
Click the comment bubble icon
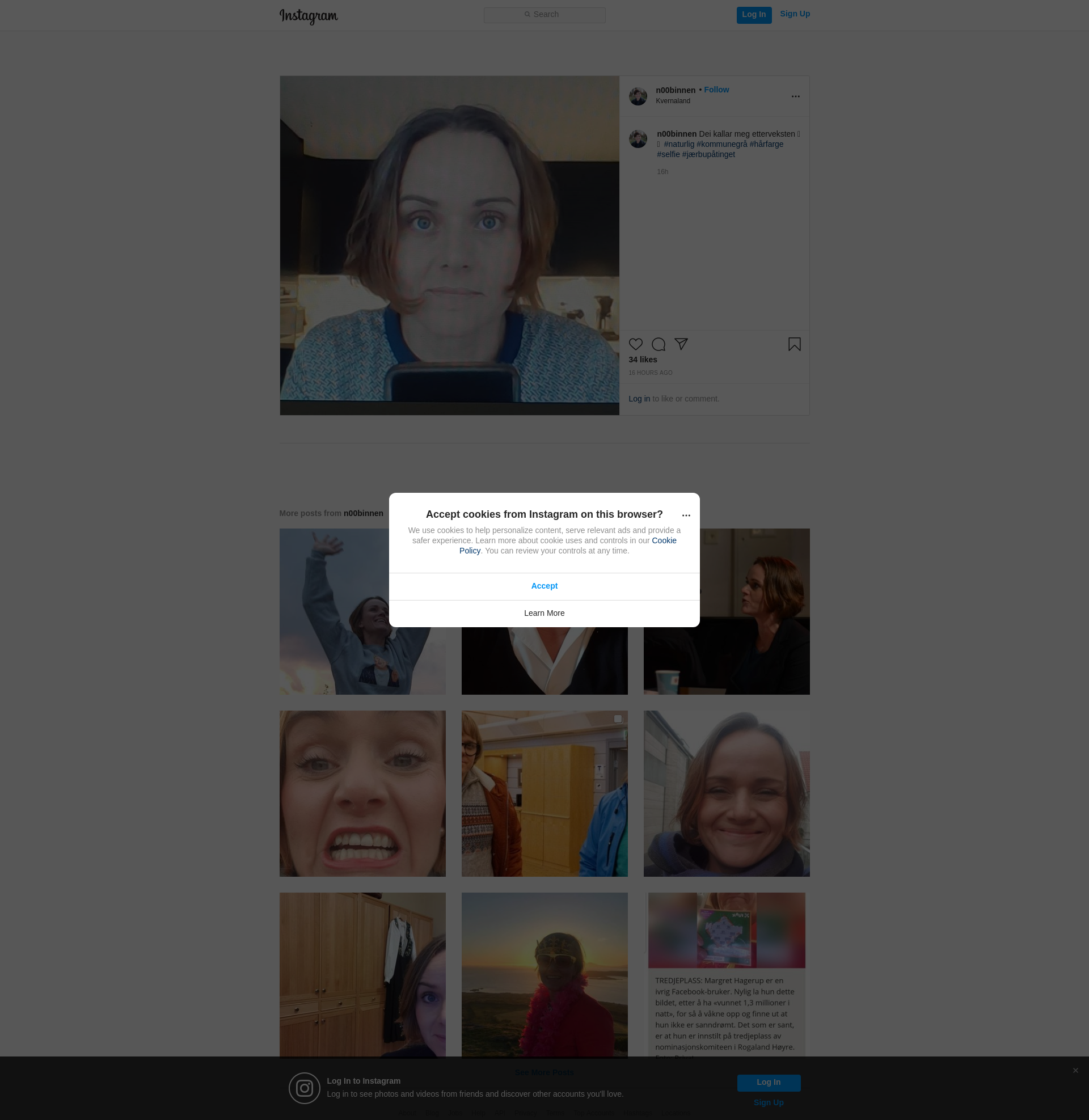click(659, 344)
